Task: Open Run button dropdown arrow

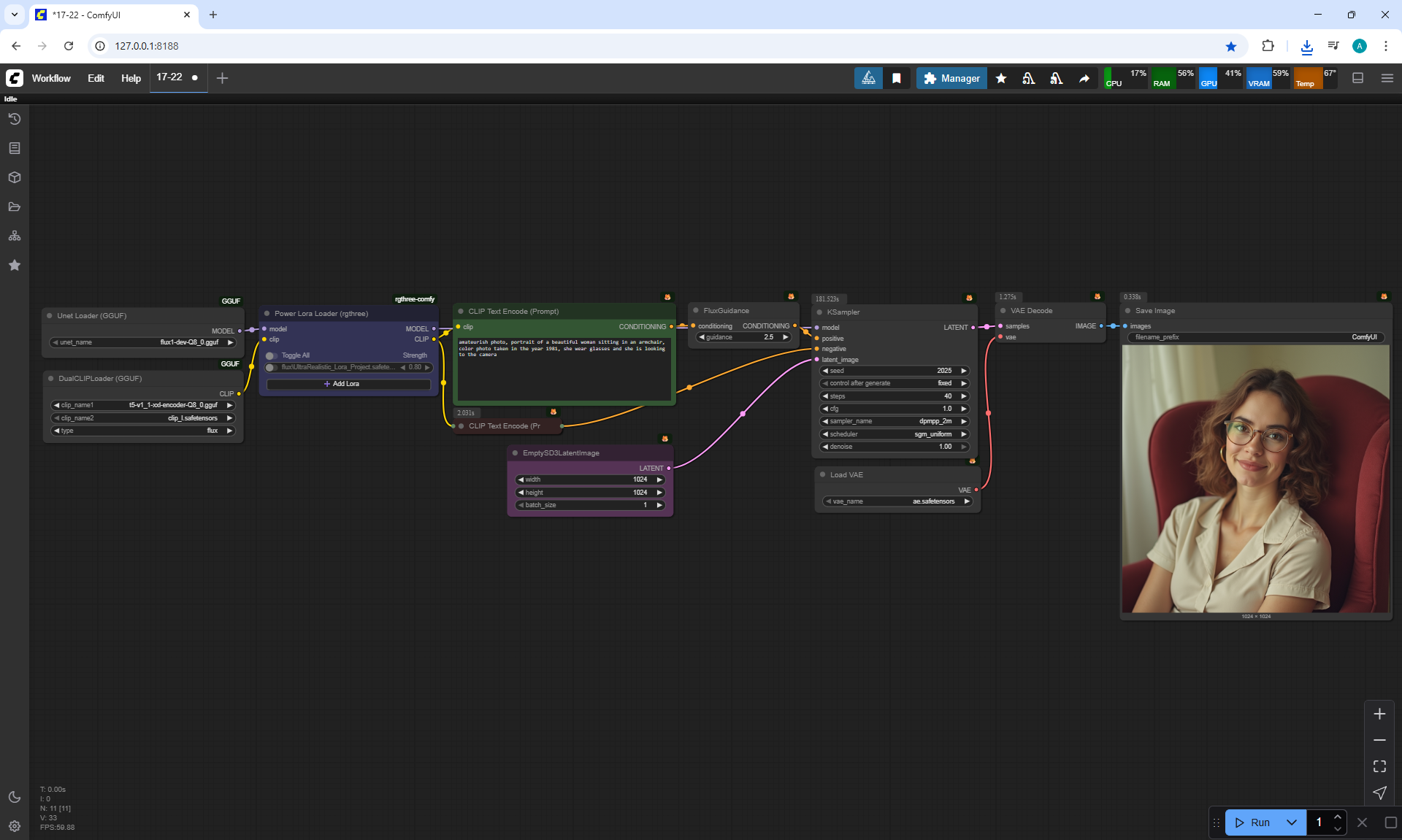Action: 1291,822
